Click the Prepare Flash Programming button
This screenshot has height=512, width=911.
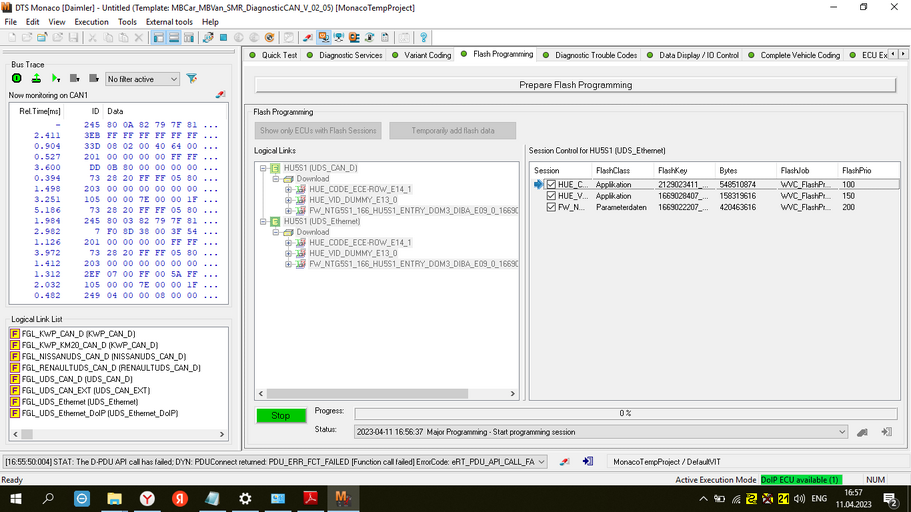pos(575,85)
